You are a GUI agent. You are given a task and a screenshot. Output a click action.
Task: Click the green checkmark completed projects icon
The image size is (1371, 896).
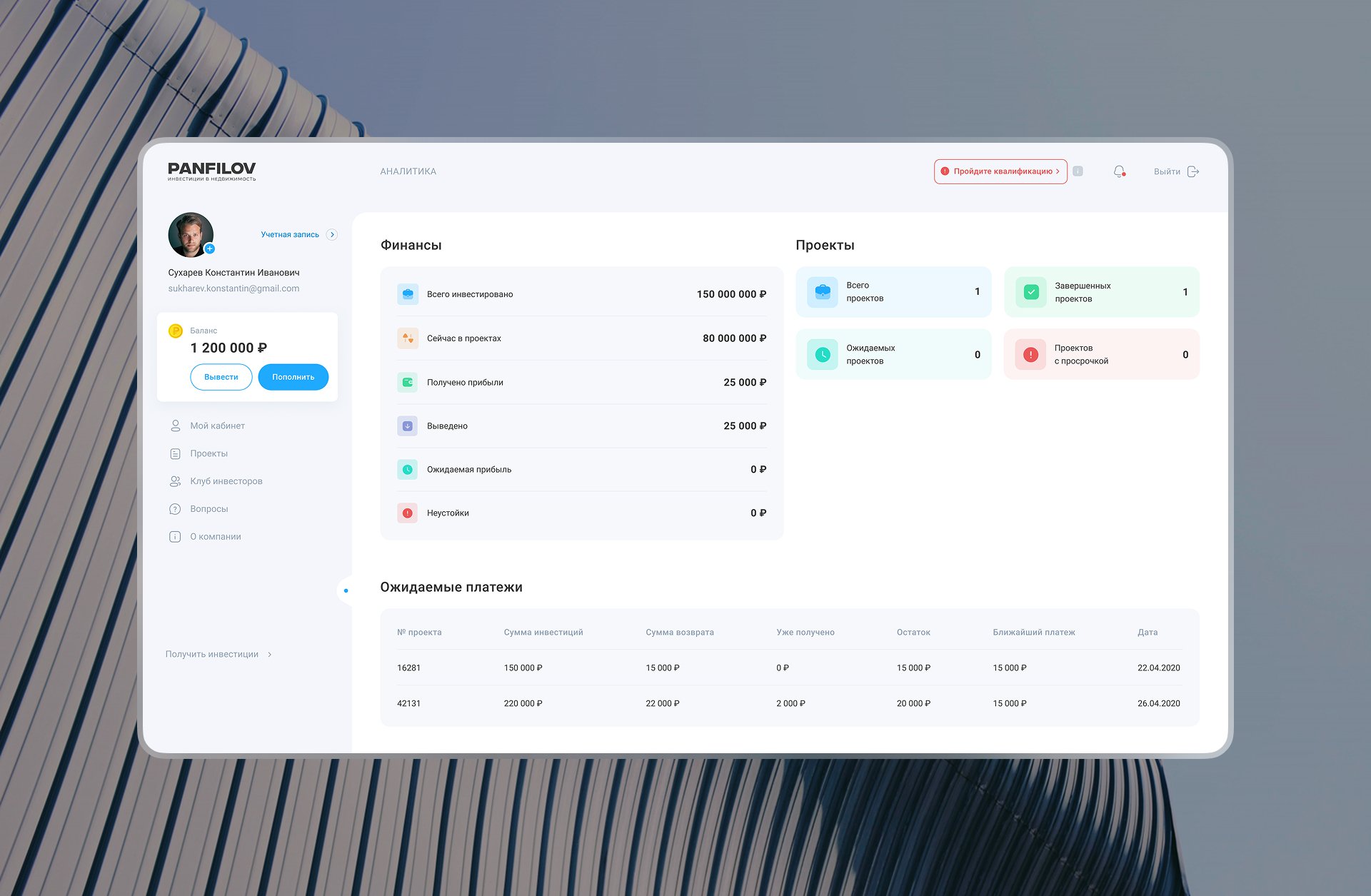pyautogui.click(x=1030, y=292)
